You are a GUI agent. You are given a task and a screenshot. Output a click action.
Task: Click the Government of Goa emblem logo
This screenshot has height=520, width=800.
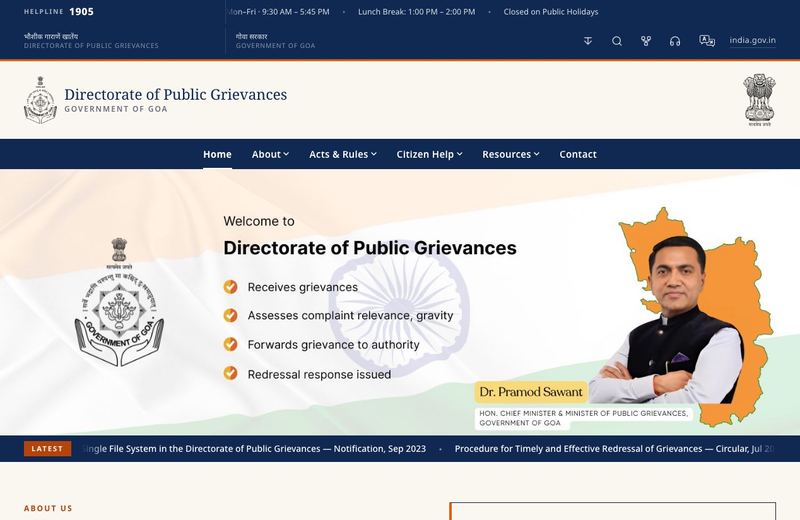coord(40,100)
